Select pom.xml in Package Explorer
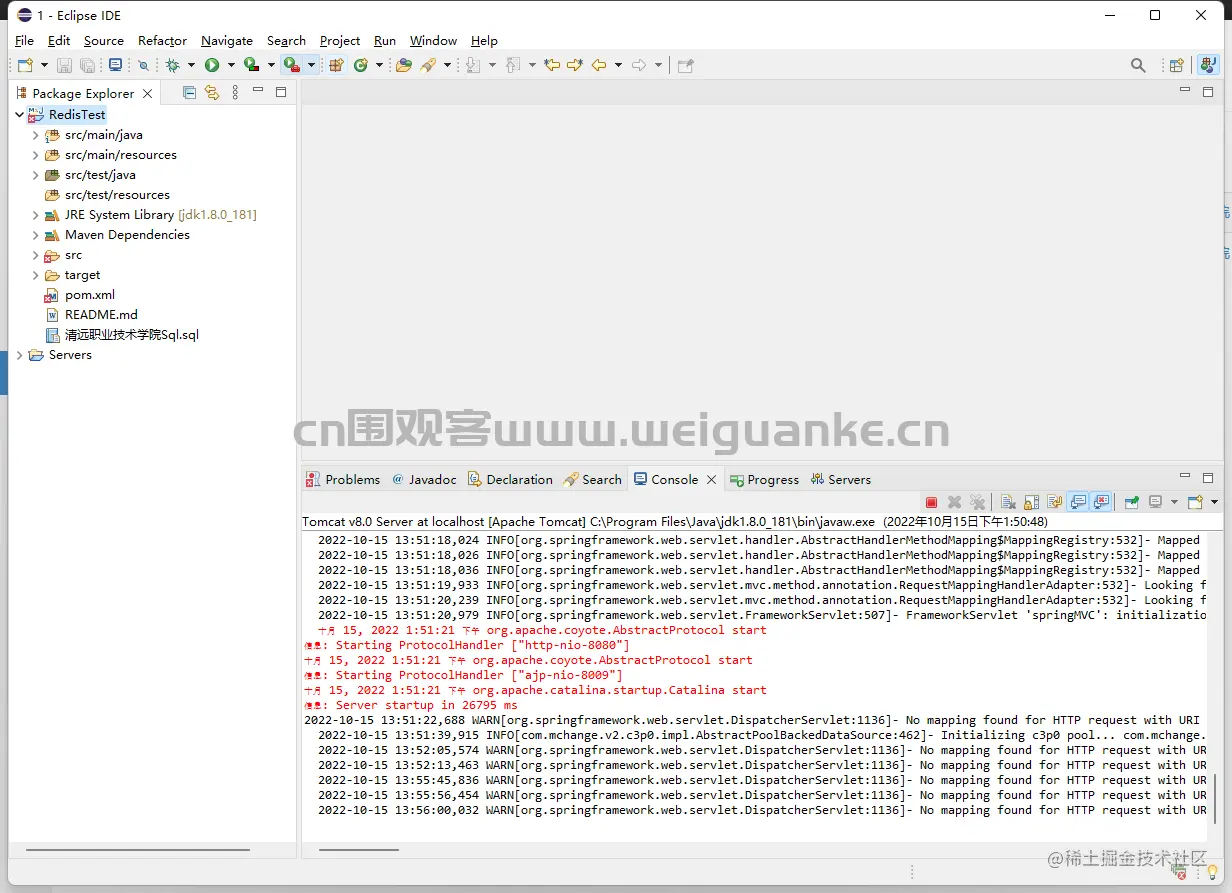Image resolution: width=1232 pixels, height=893 pixels. pyautogui.click(x=89, y=295)
